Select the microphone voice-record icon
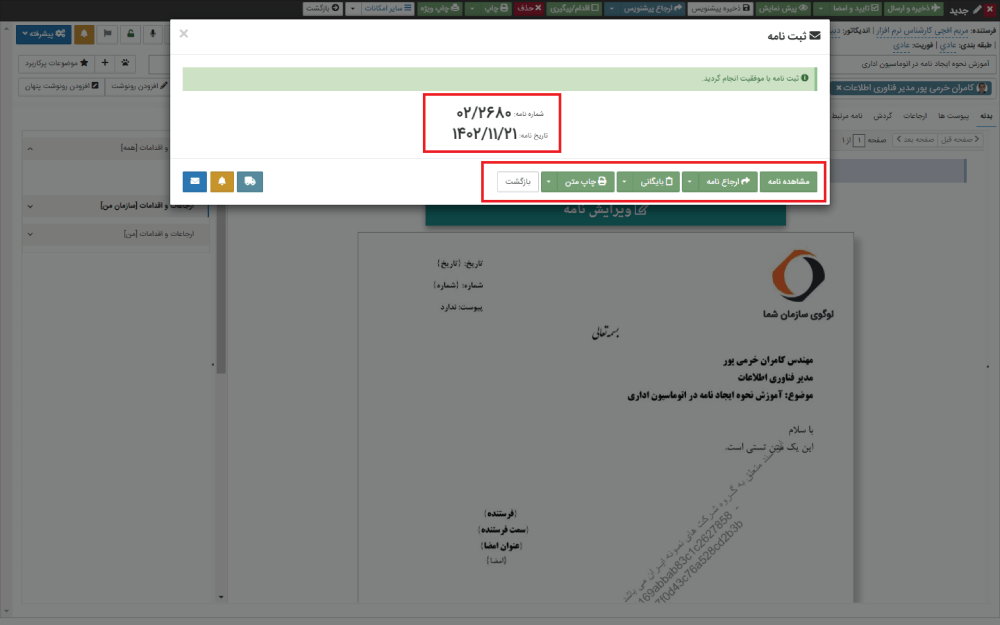 tap(153, 34)
